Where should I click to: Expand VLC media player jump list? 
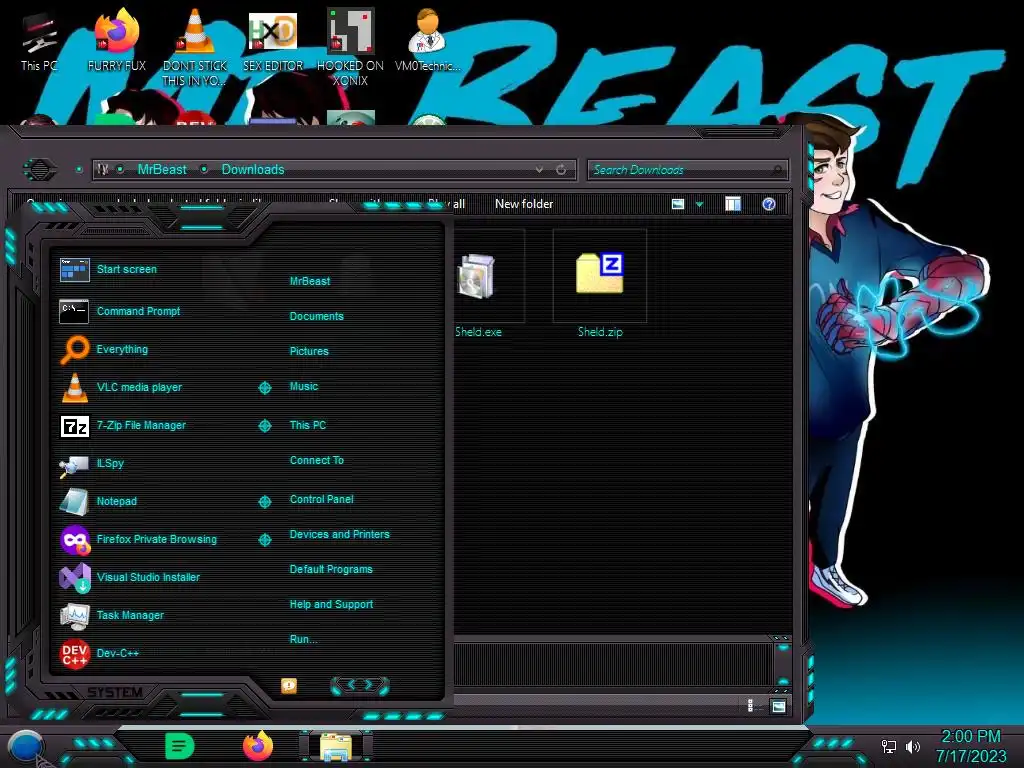coord(264,388)
